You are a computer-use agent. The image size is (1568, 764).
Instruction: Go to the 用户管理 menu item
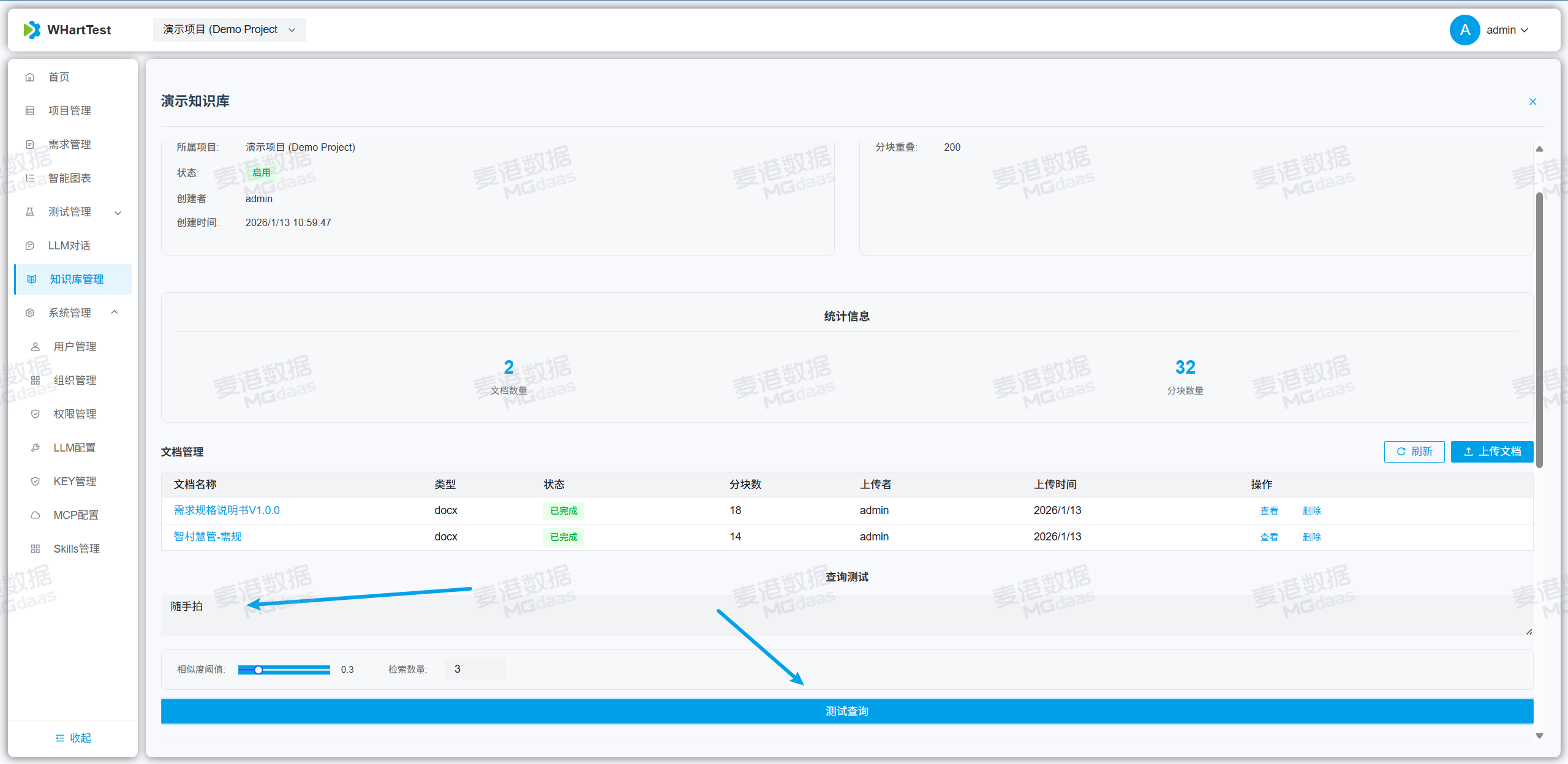pyautogui.click(x=75, y=347)
